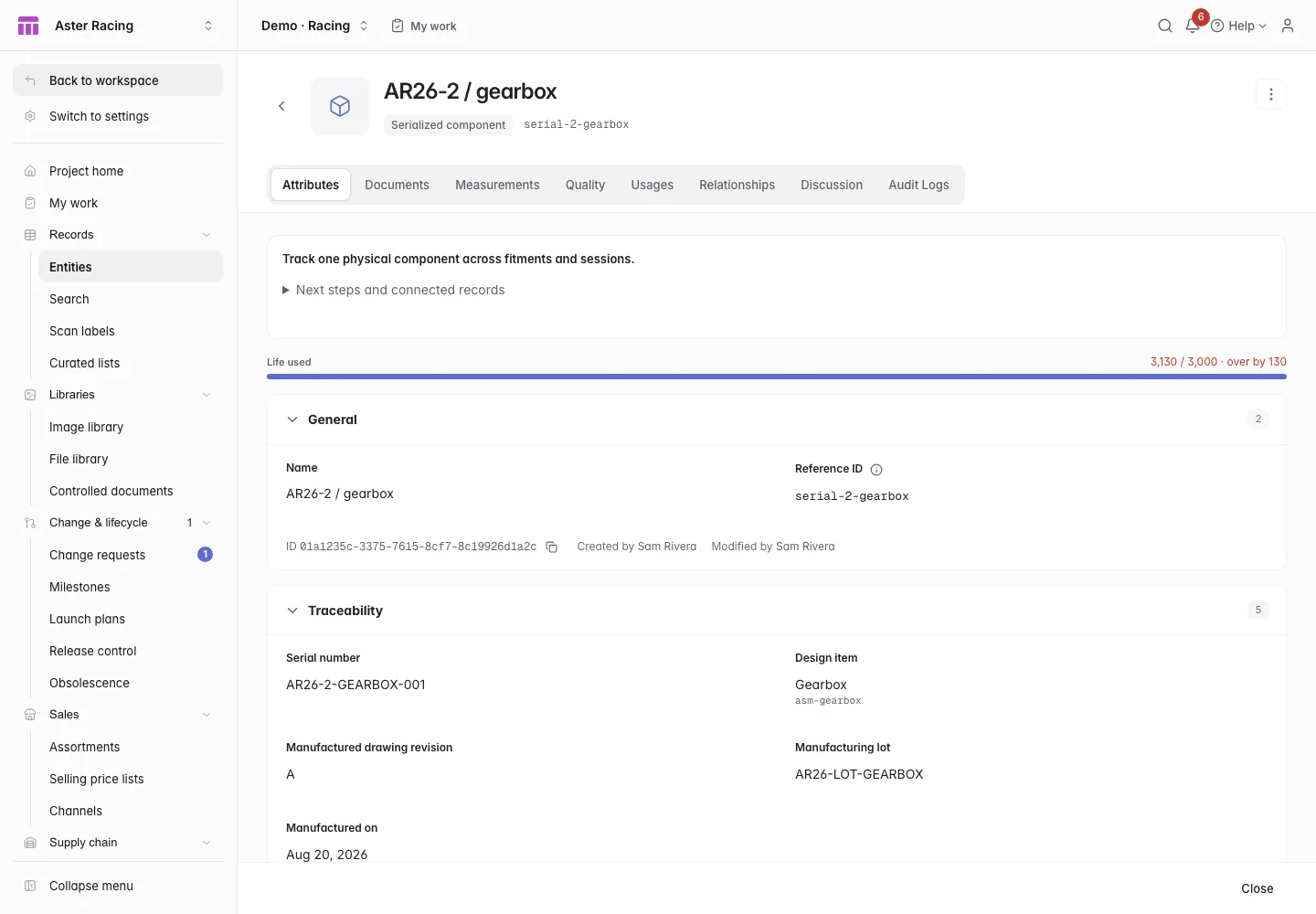Copy the component ID with the copy icon
Screen dimensions: 1316x914
(x=552, y=547)
